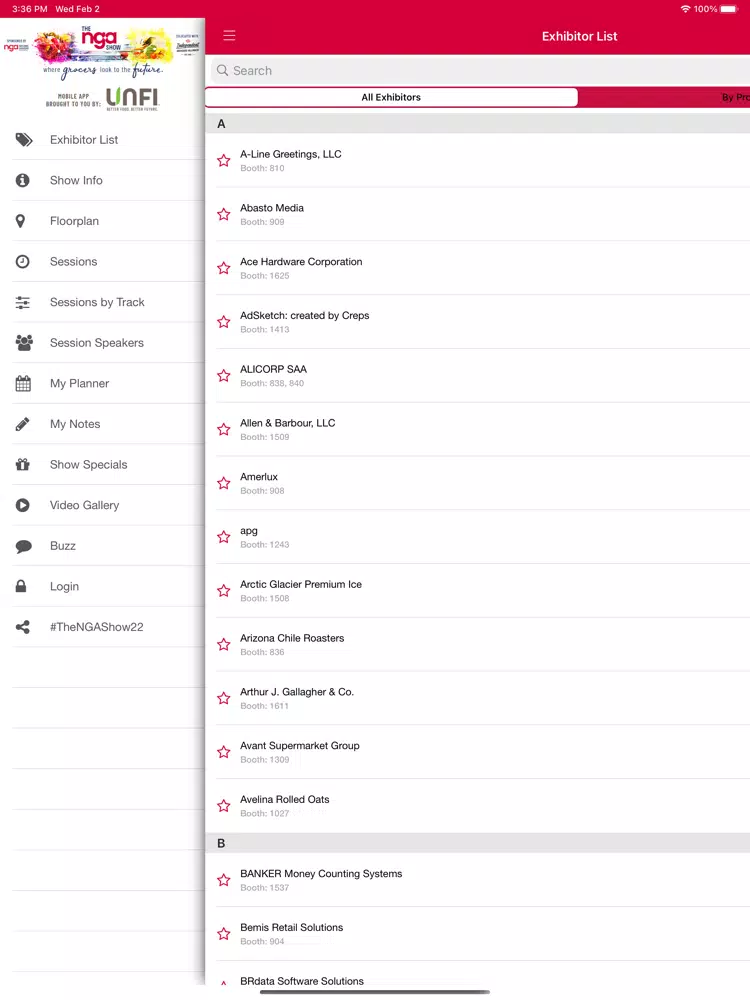This screenshot has width=750, height=1000.
Task: Favorite A-Line Greetings, LLC with star
Action: [x=223, y=161]
